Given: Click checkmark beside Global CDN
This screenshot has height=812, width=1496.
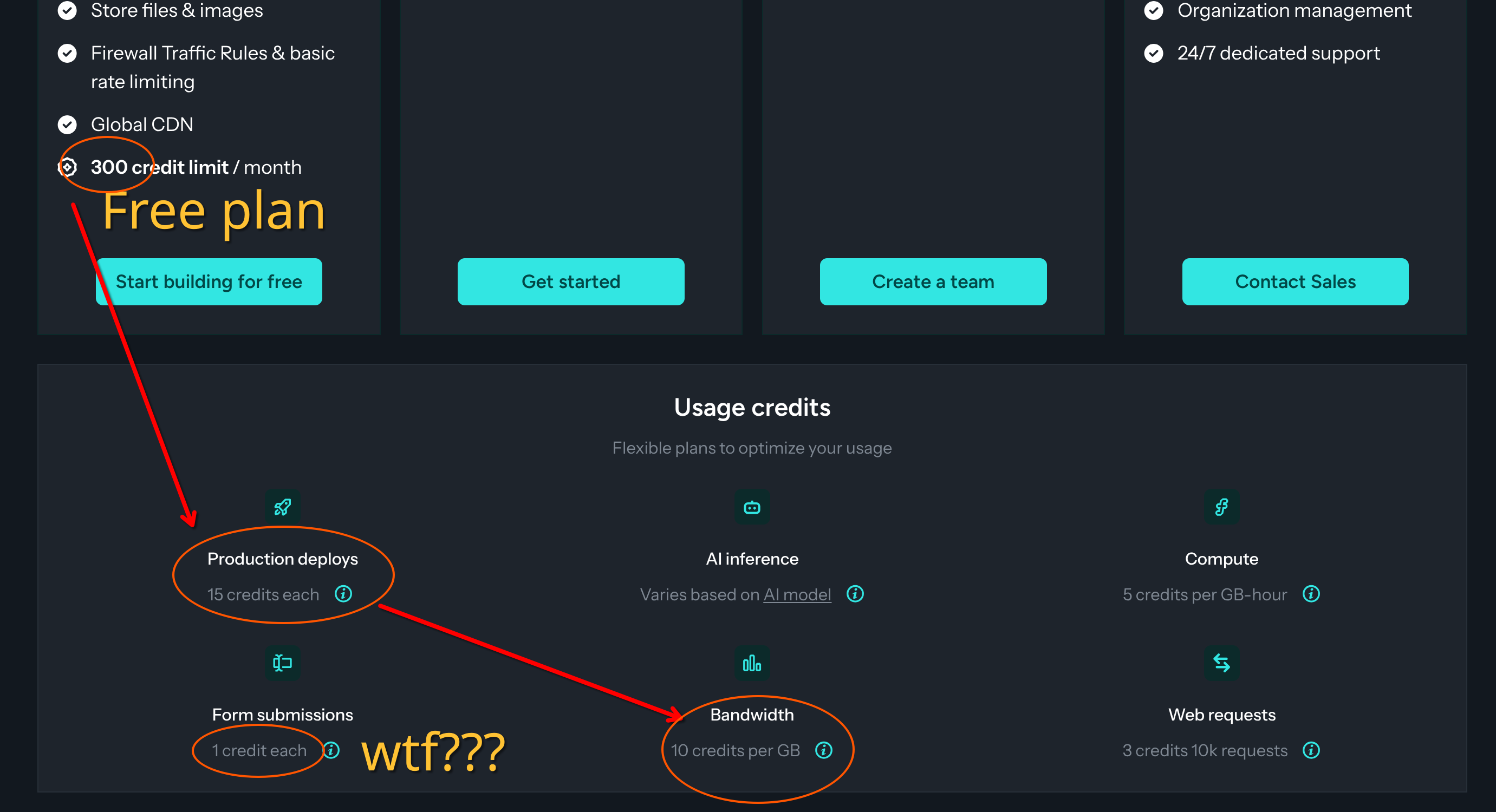Looking at the screenshot, I should 67,124.
